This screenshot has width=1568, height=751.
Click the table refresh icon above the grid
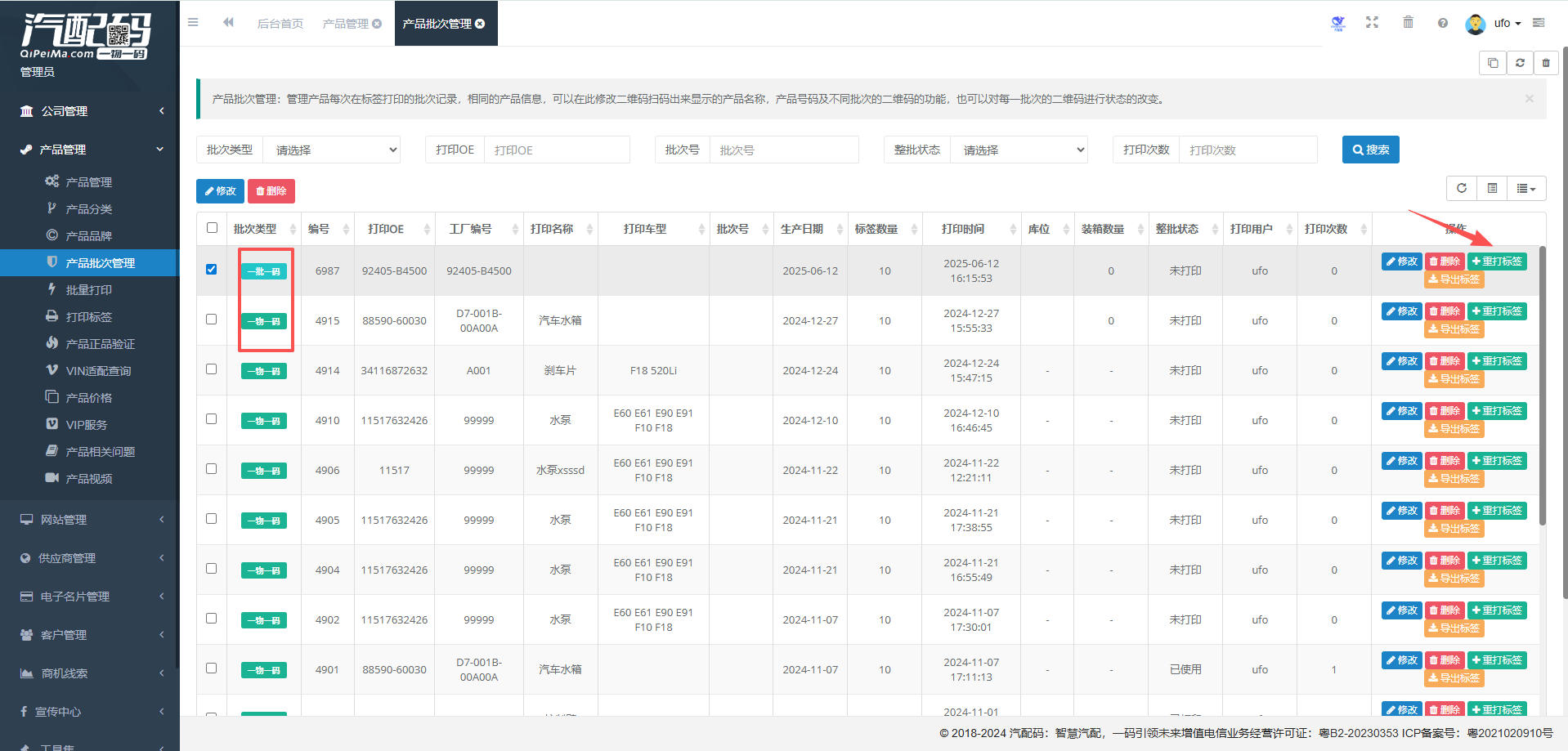point(1462,189)
